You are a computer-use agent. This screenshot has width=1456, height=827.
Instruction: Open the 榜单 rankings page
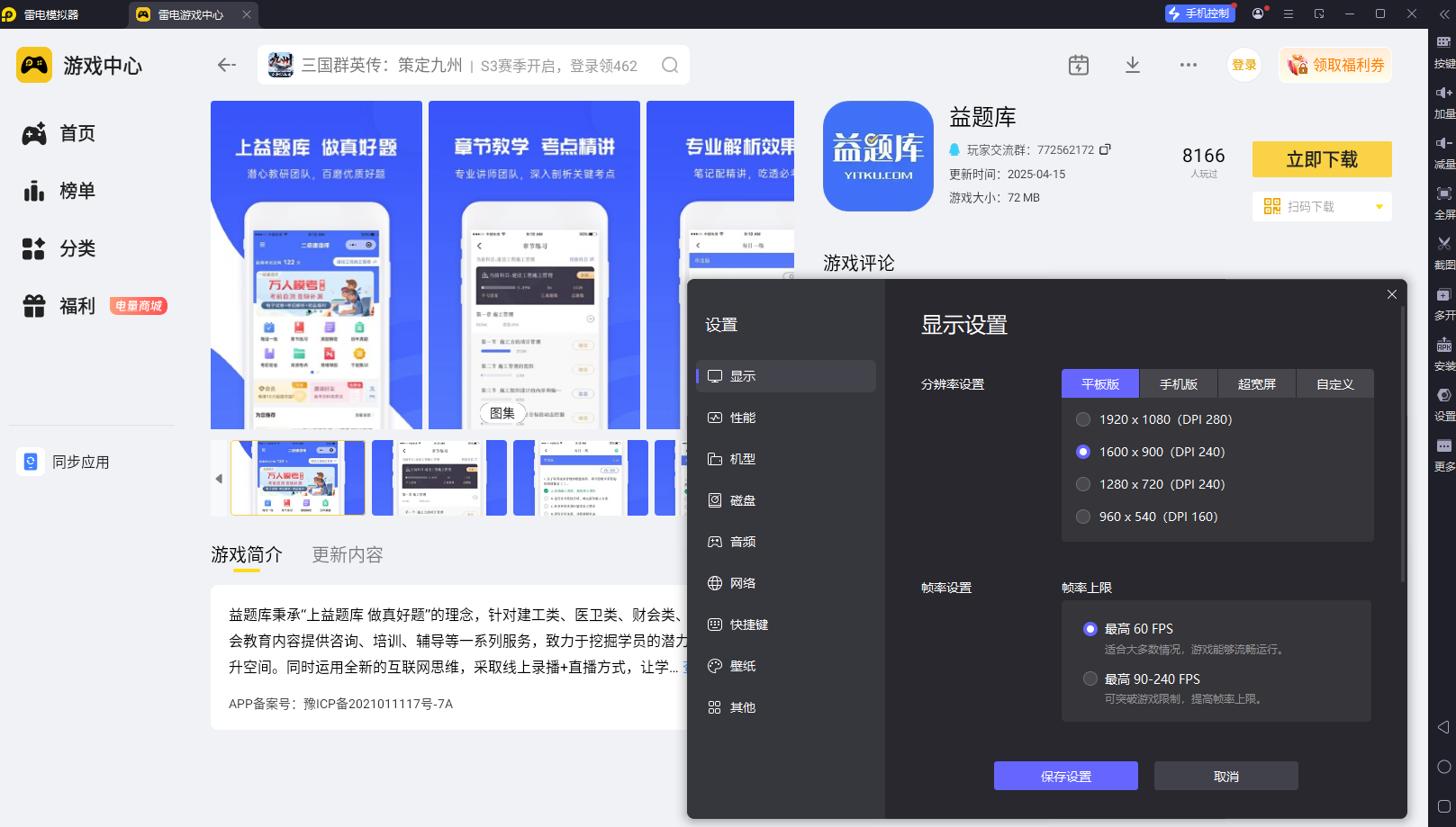click(59, 191)
